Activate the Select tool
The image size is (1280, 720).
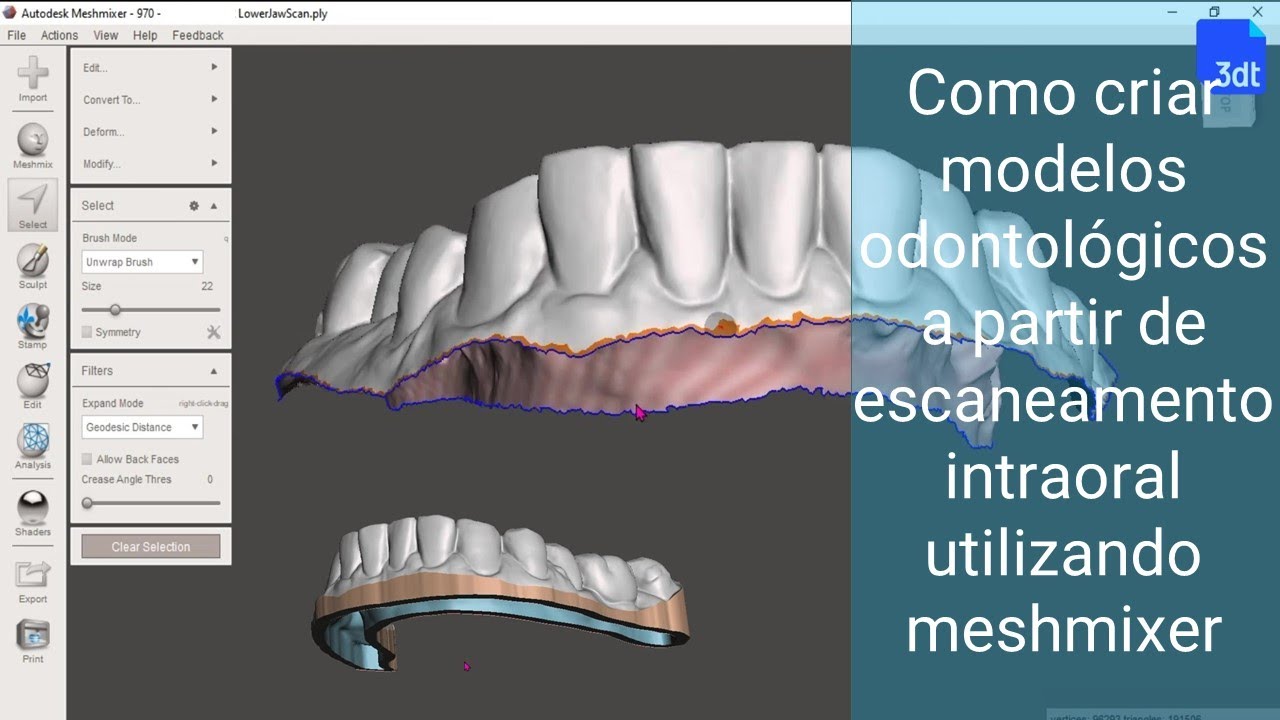click(33, 206)
